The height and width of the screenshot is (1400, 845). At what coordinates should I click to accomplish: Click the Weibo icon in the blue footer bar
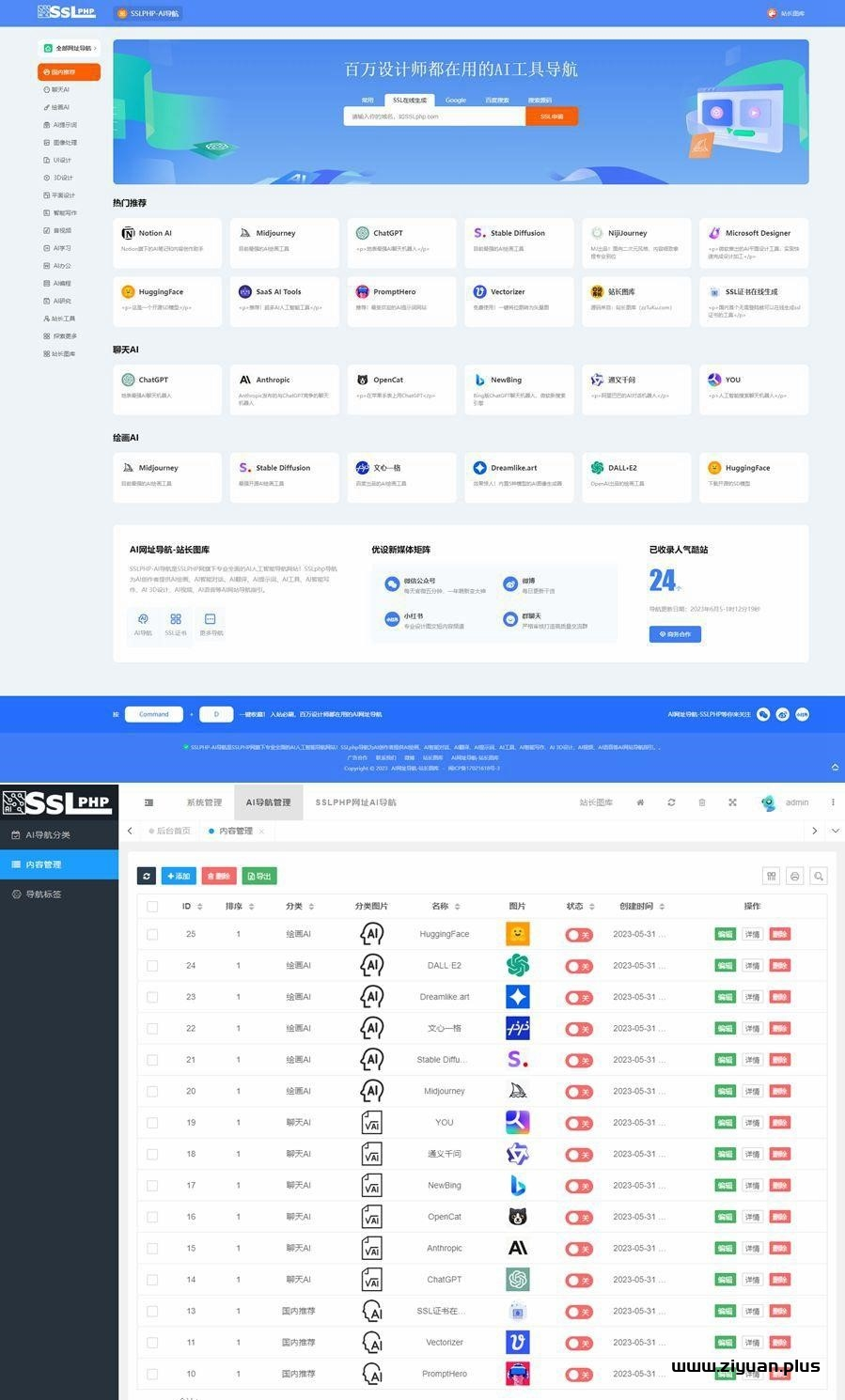[x=782, y=714]
